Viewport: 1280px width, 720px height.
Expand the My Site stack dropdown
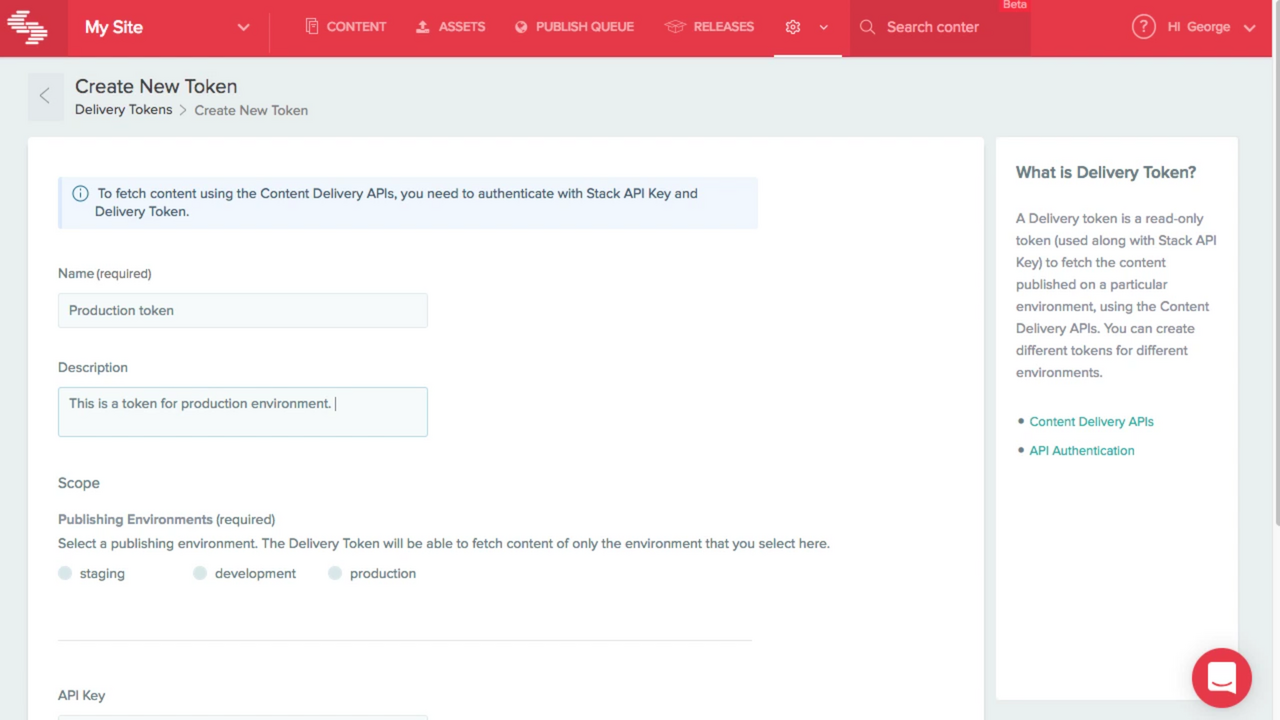243,27
